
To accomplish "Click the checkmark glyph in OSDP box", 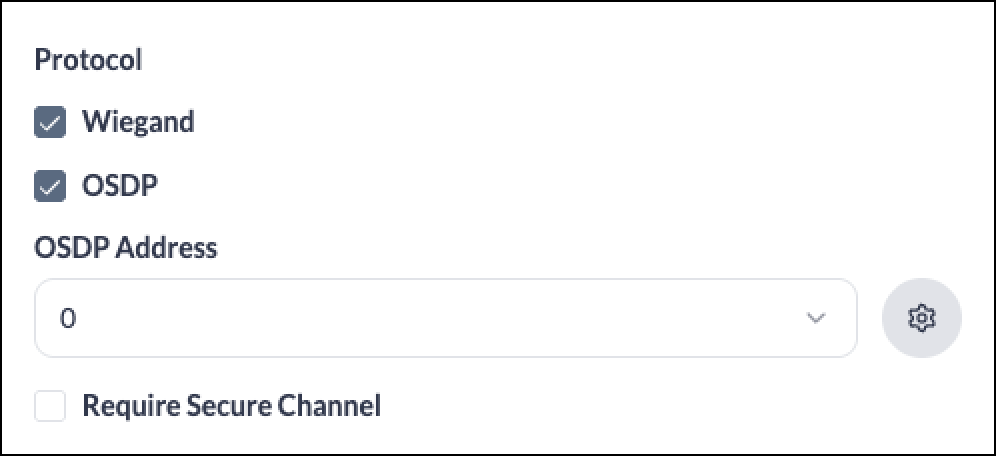I will coord(50,187).
